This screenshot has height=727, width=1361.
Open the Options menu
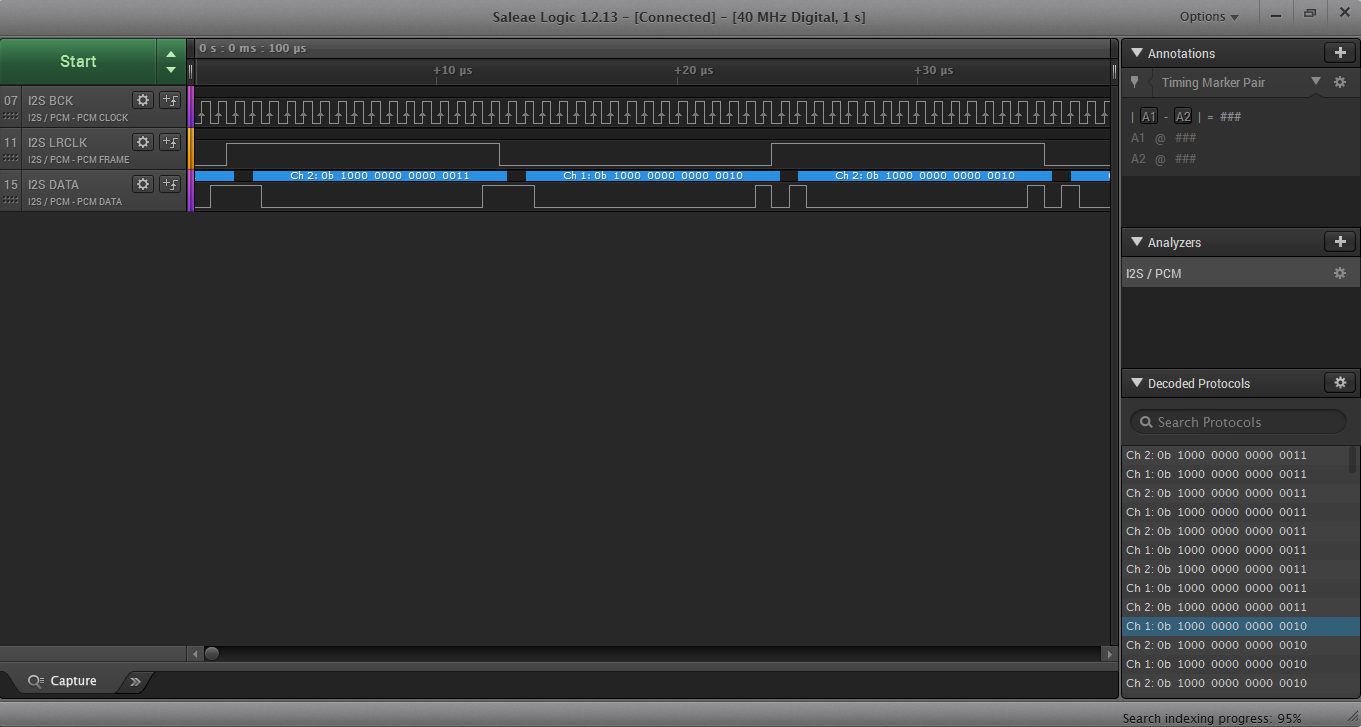pyautogui.click(x=1209, y=16)
